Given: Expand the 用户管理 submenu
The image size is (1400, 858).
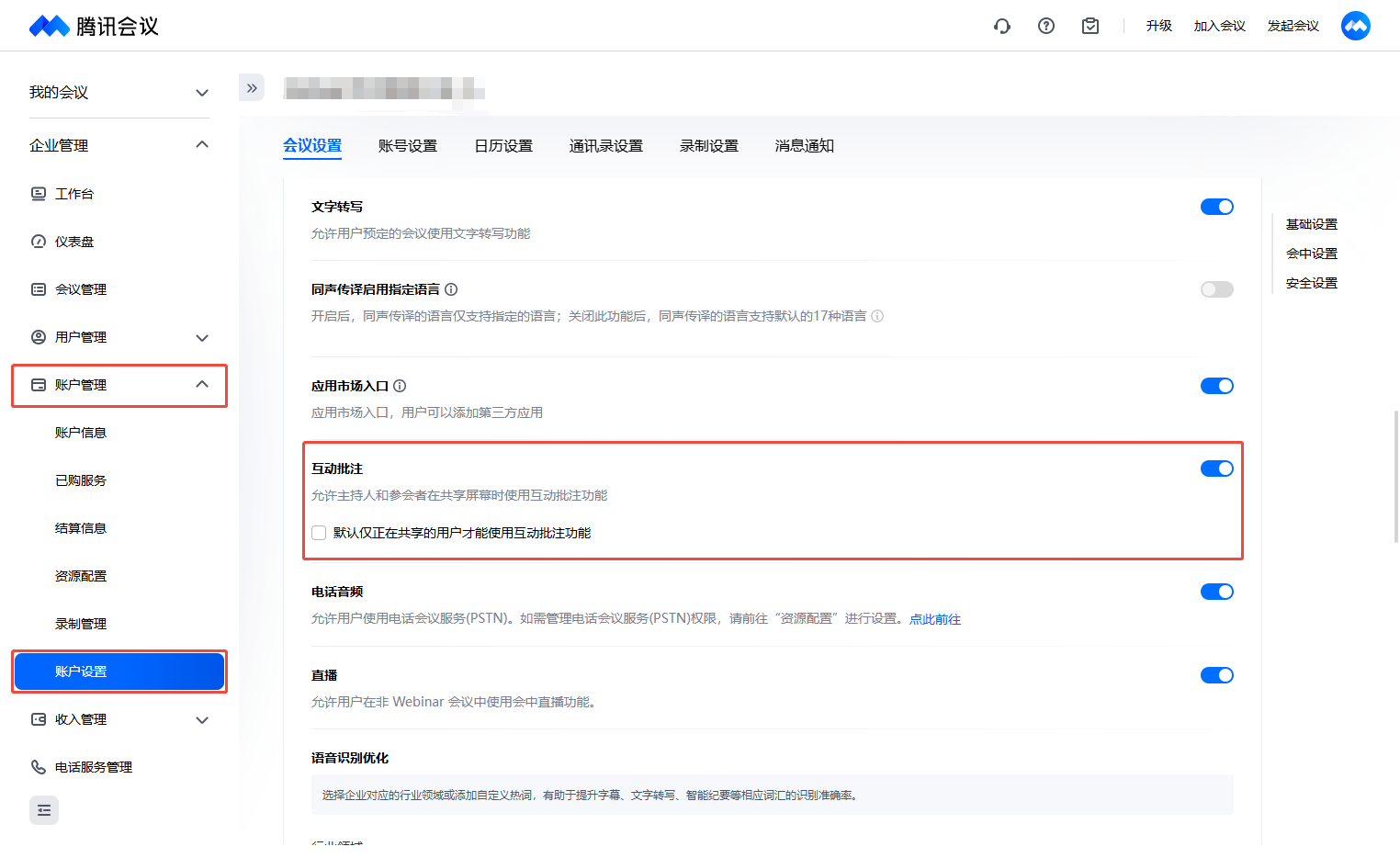Looking at the screenshot, I should 202,337.
